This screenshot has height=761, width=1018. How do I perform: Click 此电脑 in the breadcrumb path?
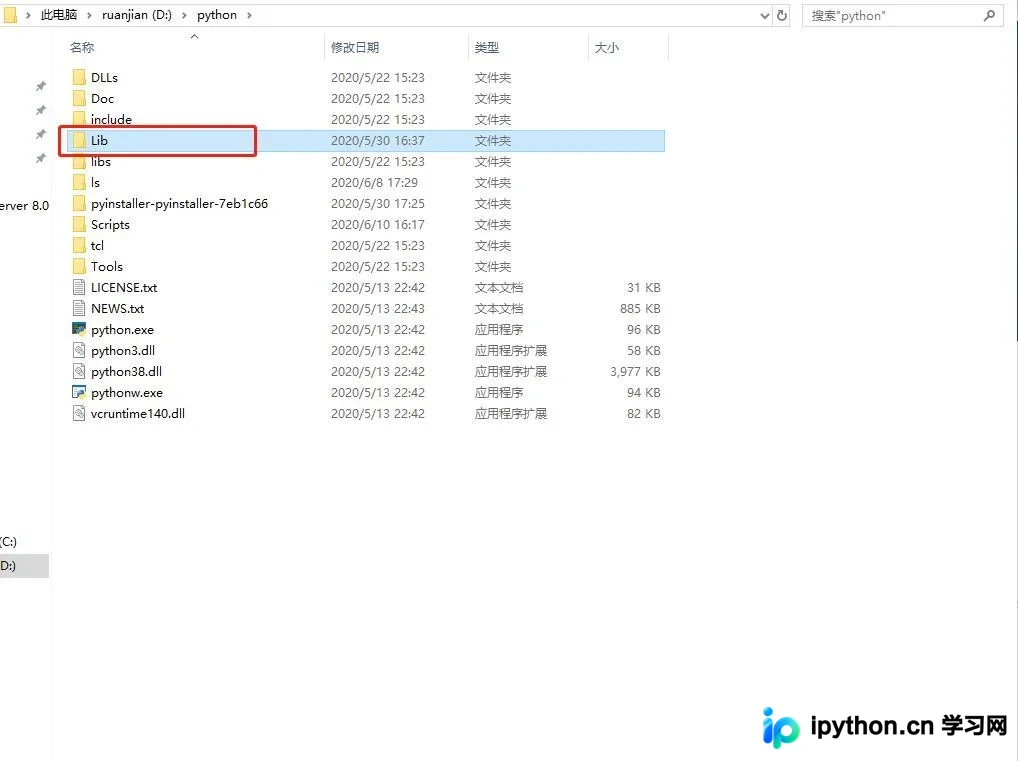tap(58, 15)
